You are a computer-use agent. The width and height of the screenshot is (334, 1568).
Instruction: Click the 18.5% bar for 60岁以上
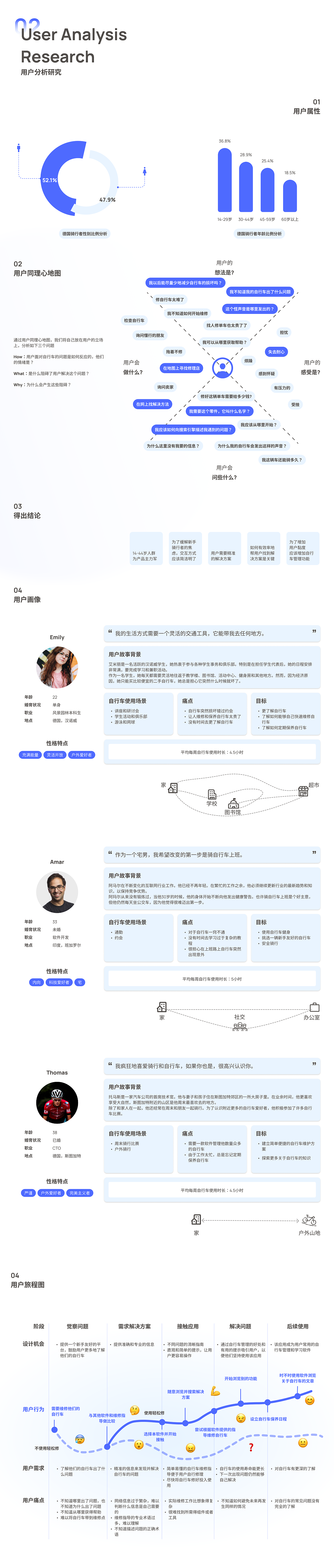pyautogui.click(x=290, y=195)
